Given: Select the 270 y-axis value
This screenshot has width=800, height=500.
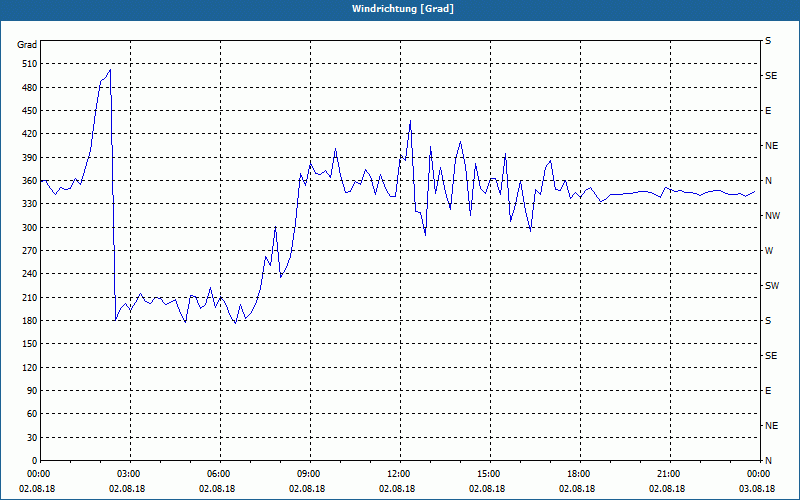Looking at the screenshot, I should click(x=30, y=251).
